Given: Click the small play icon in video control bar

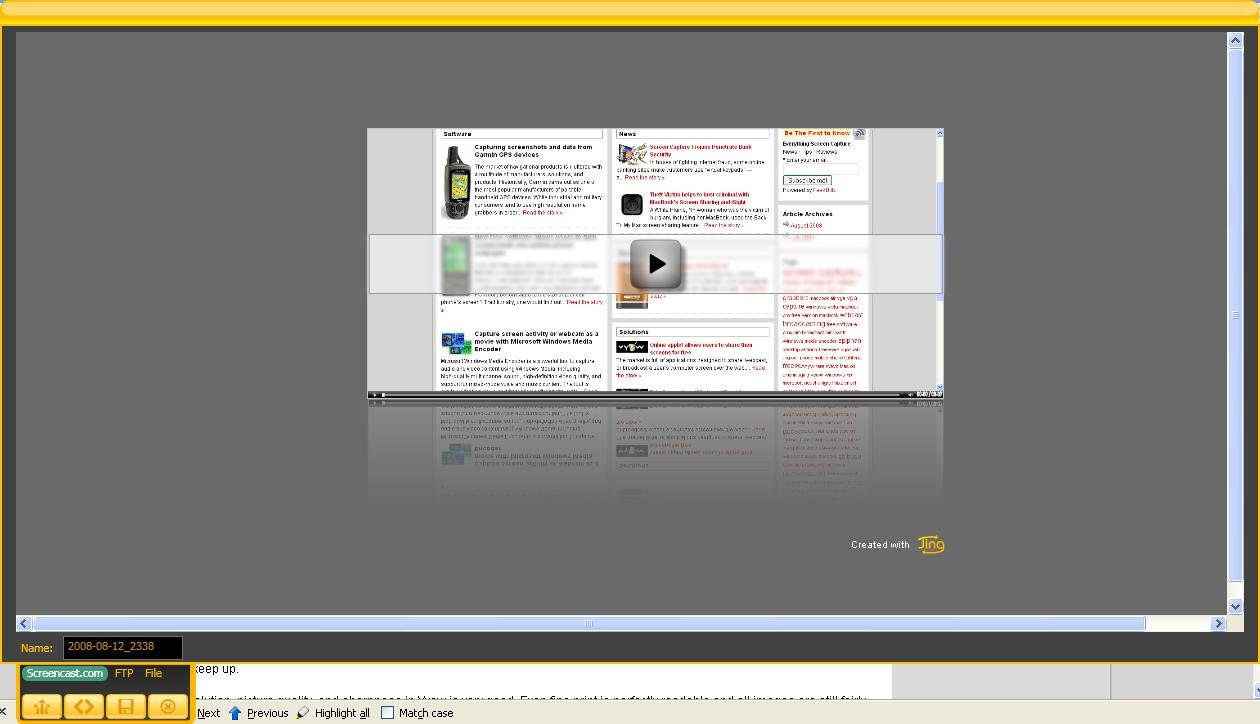Looking at the screenshot, I should coord(375,395).
